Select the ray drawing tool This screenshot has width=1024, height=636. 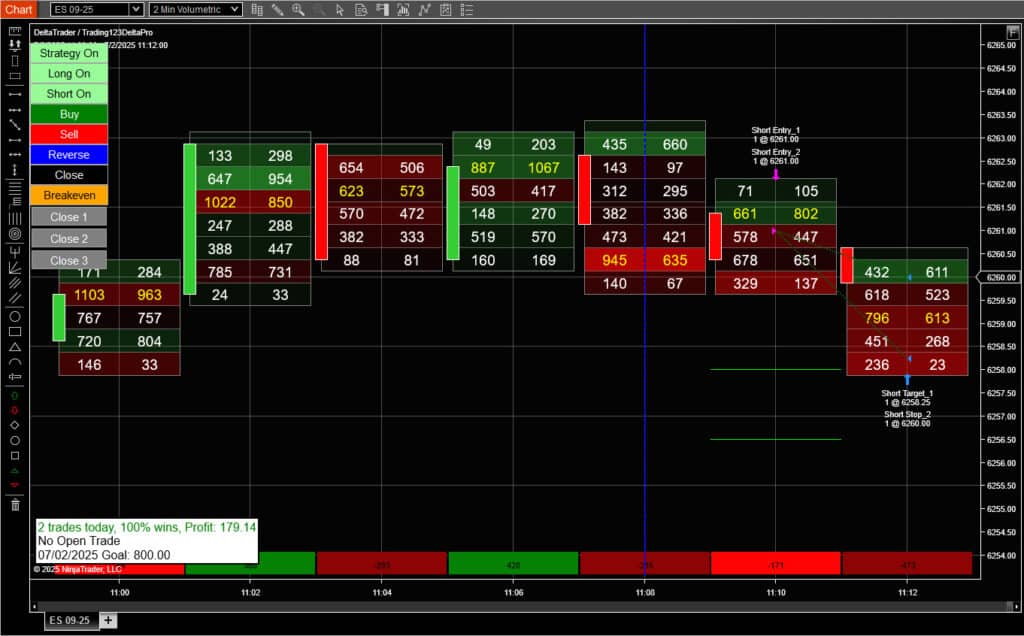[x=15, y=110]
